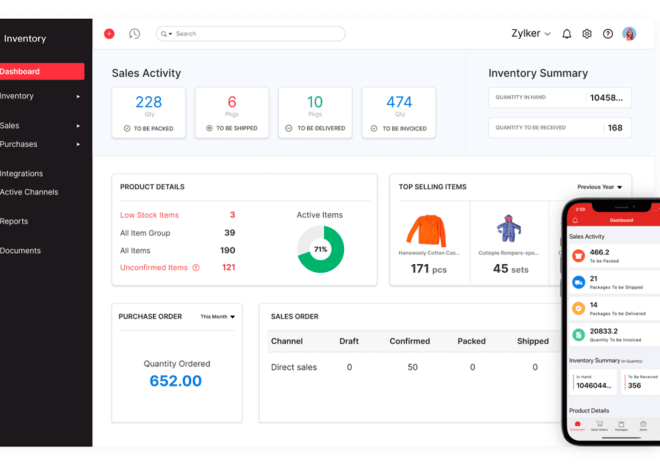This screenshot has width=660, height=470.
Task: Open the search filter magnifier dropdown
Action: [166, 34]
